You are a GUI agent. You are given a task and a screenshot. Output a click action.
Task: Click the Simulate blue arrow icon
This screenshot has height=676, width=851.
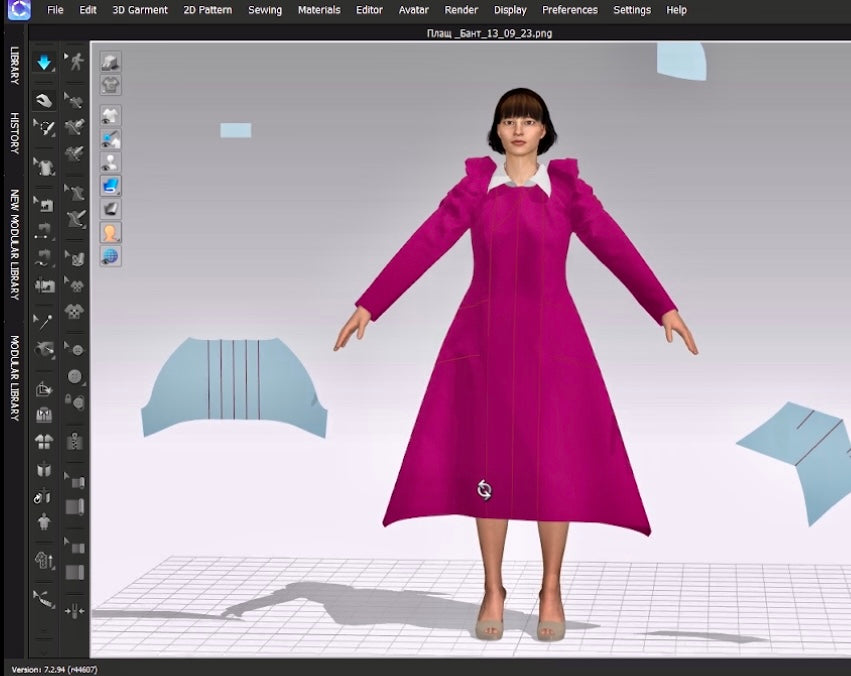coord(44,63)
